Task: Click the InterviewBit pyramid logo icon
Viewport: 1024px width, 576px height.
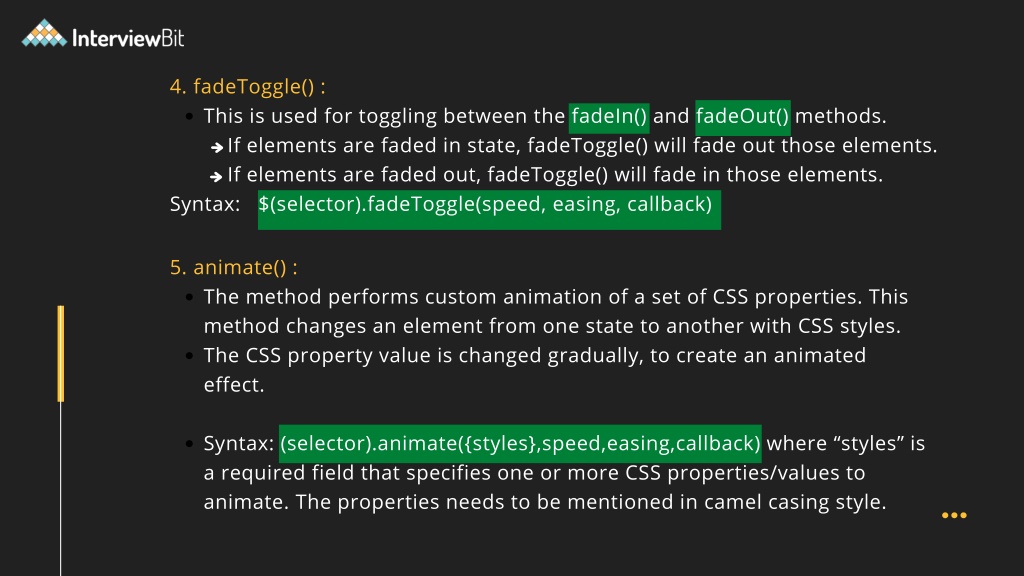Action: point(44,33)
